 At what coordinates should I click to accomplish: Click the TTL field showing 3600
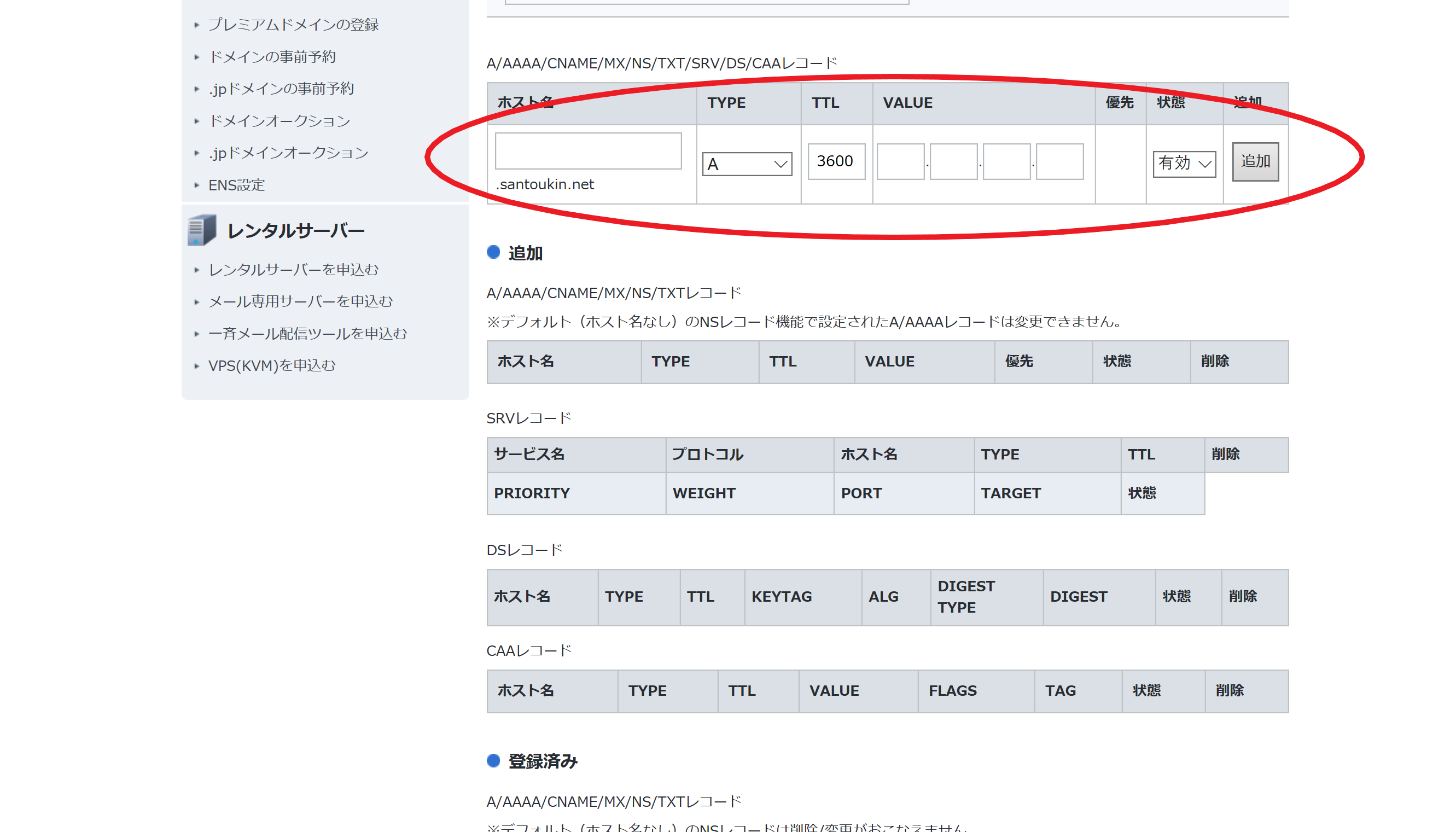(836, 162)
